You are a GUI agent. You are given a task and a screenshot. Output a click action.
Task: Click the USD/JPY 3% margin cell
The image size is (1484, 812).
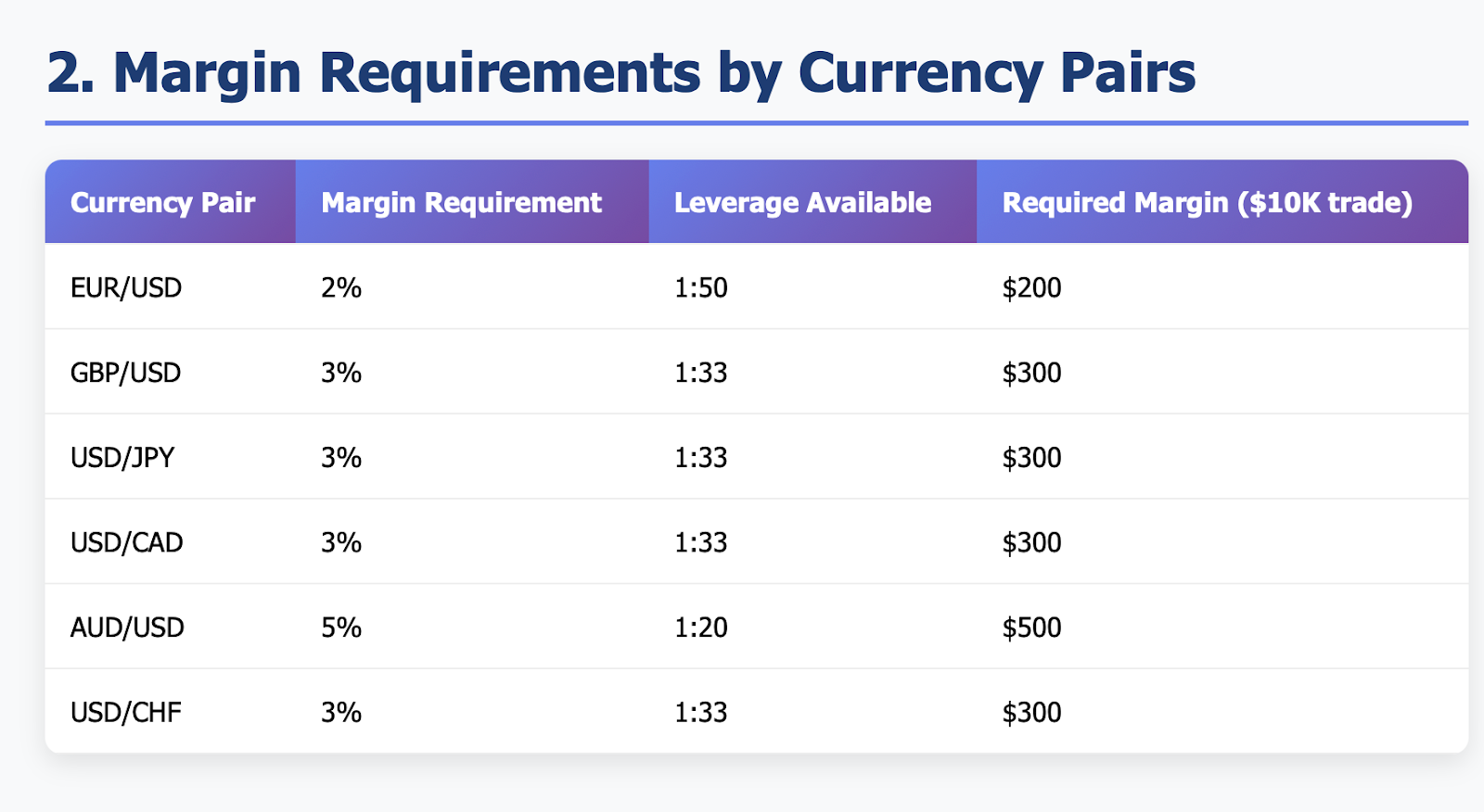pyautogui.click(x=341, y=458)
